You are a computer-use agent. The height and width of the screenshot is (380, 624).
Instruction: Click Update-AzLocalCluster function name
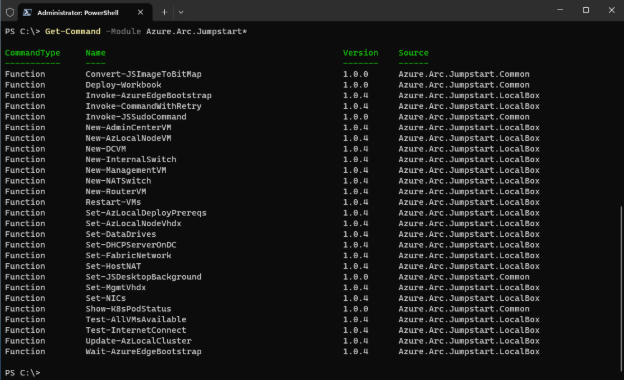click(x=138, y=341)
